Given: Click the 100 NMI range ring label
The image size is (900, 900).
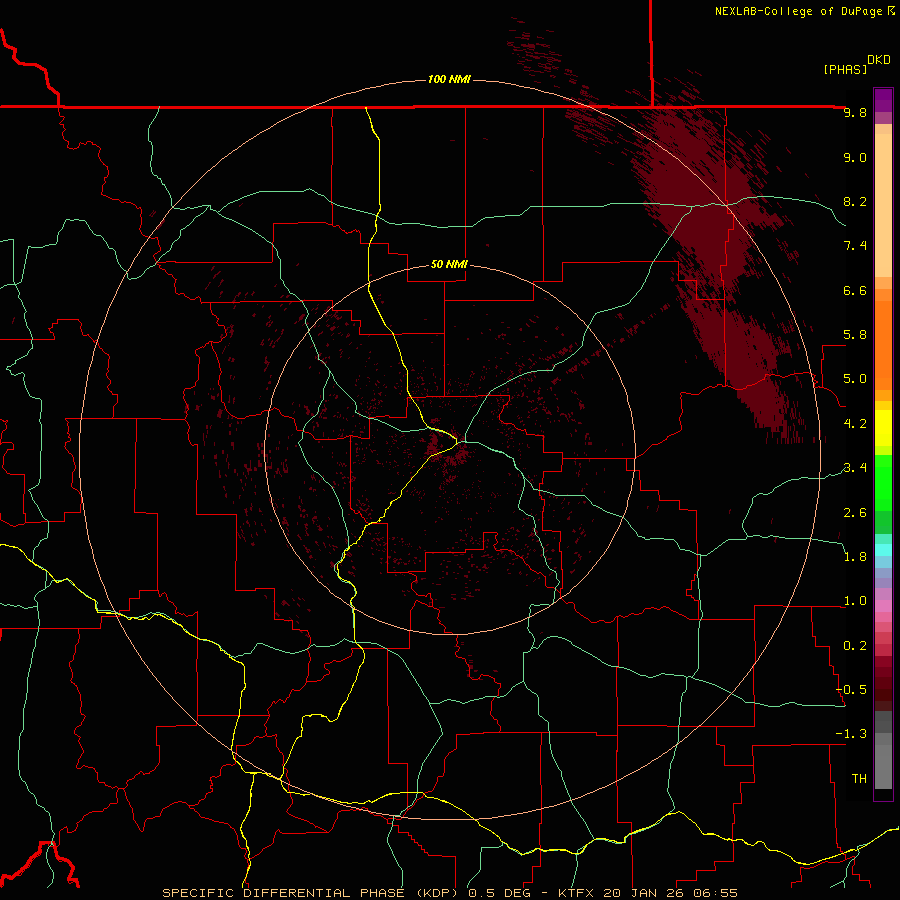Looking at the screenshot, I should click(449, 79).
